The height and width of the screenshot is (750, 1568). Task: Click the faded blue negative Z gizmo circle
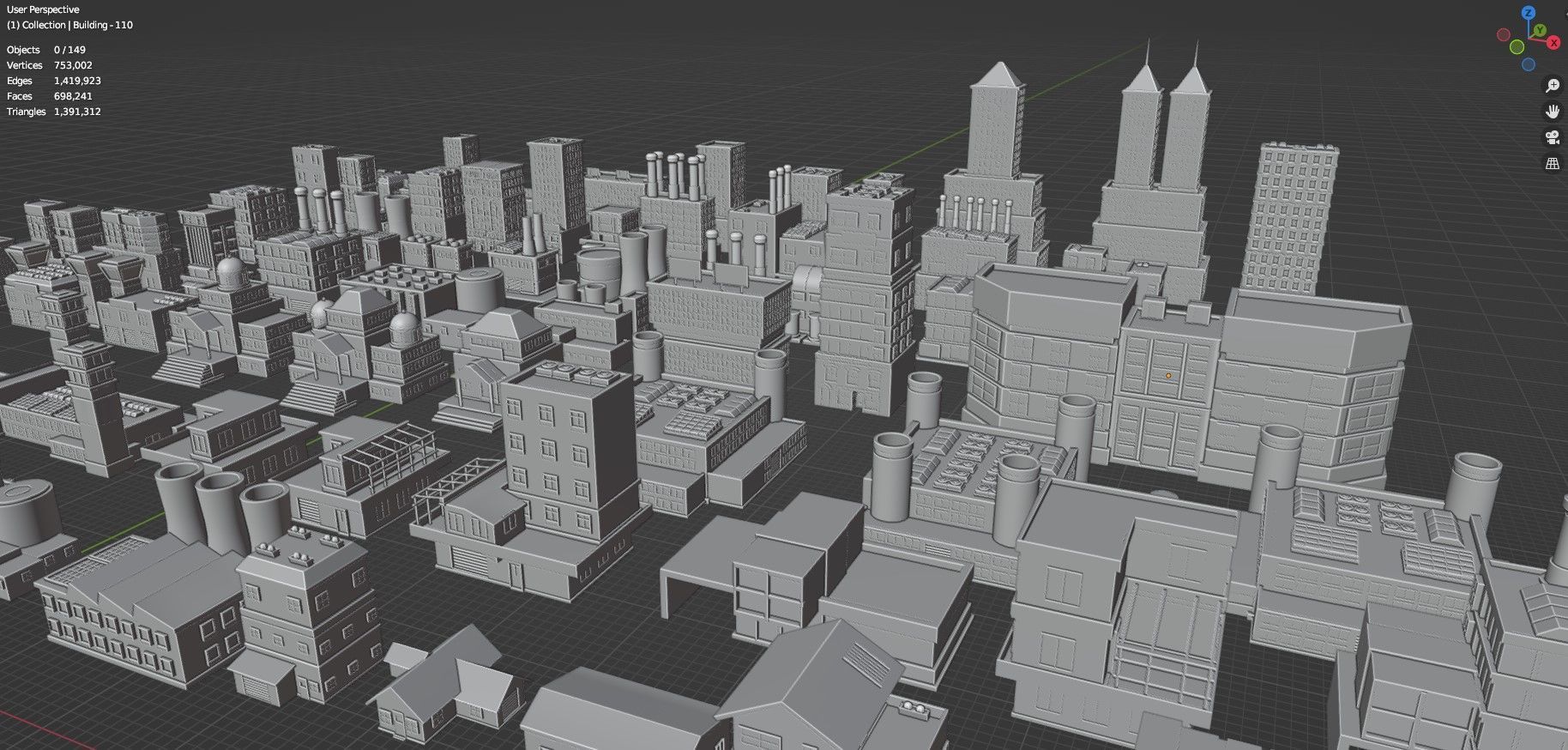point(1529,64)
